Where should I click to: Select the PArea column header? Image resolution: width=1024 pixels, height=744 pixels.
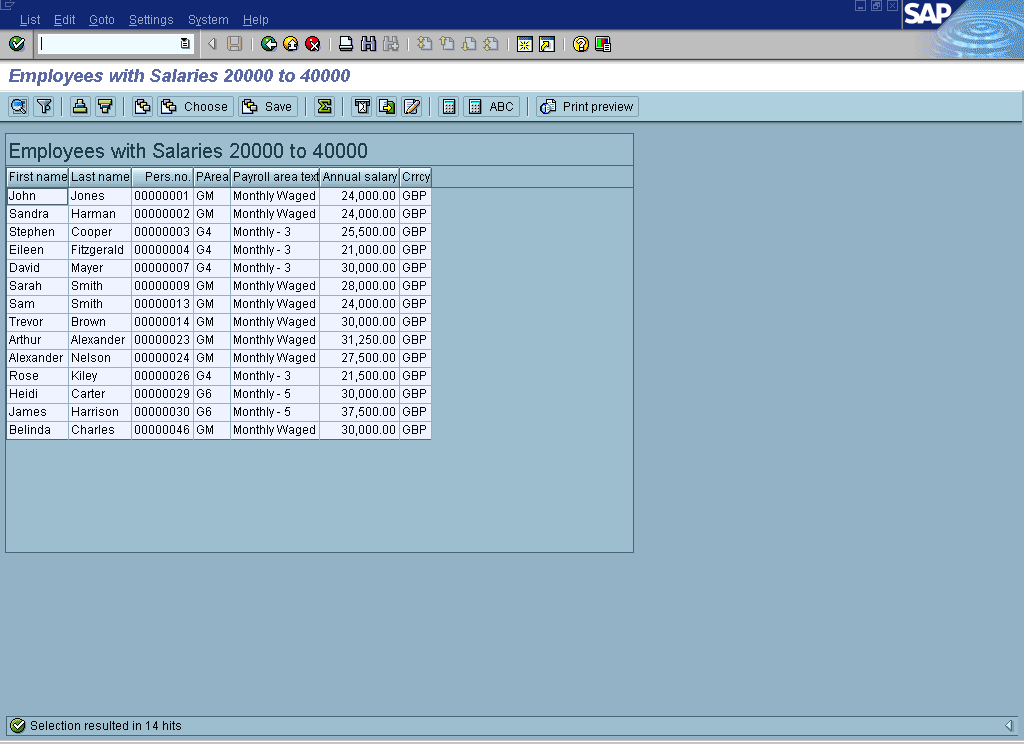[x=212, y=177]
